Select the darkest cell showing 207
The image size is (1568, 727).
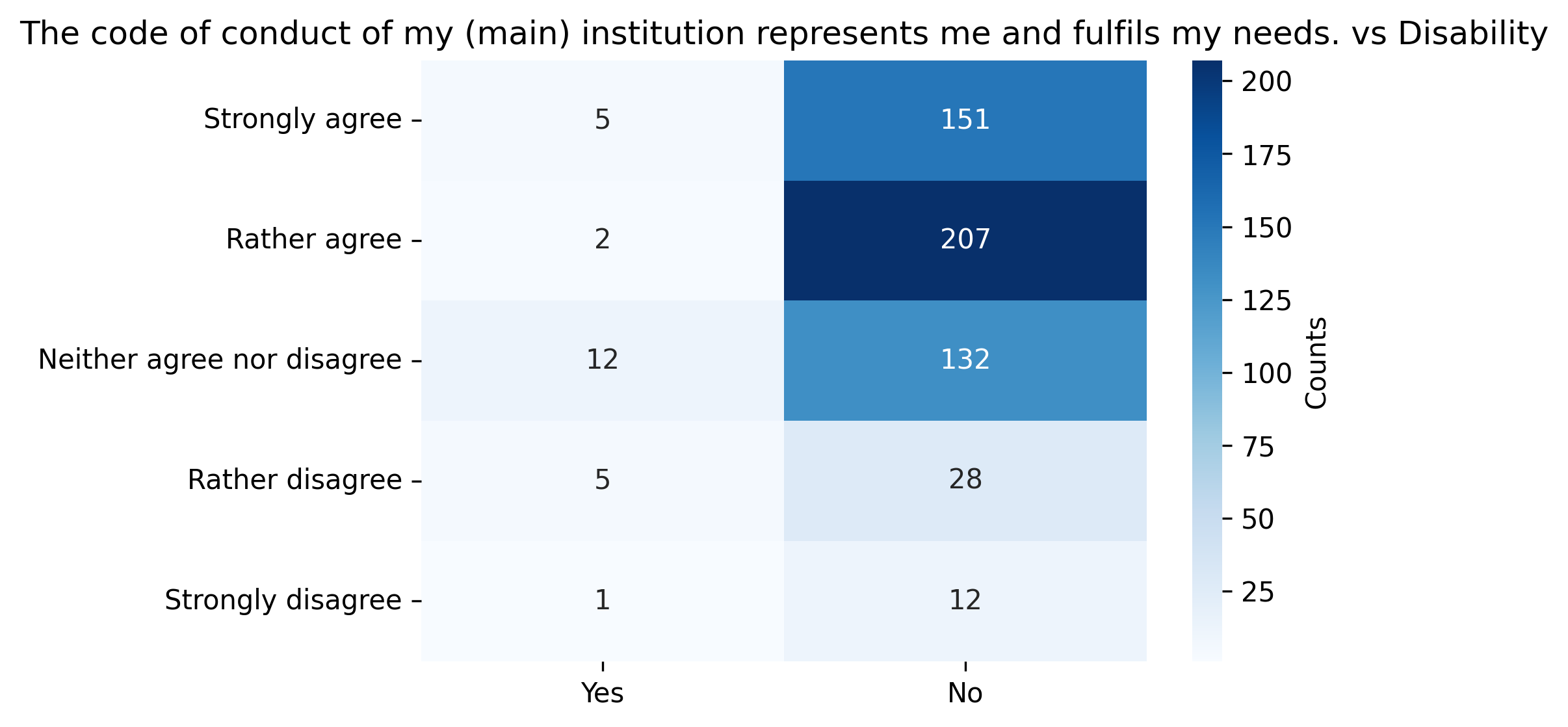pyautogui.click(x=965, y=240)
